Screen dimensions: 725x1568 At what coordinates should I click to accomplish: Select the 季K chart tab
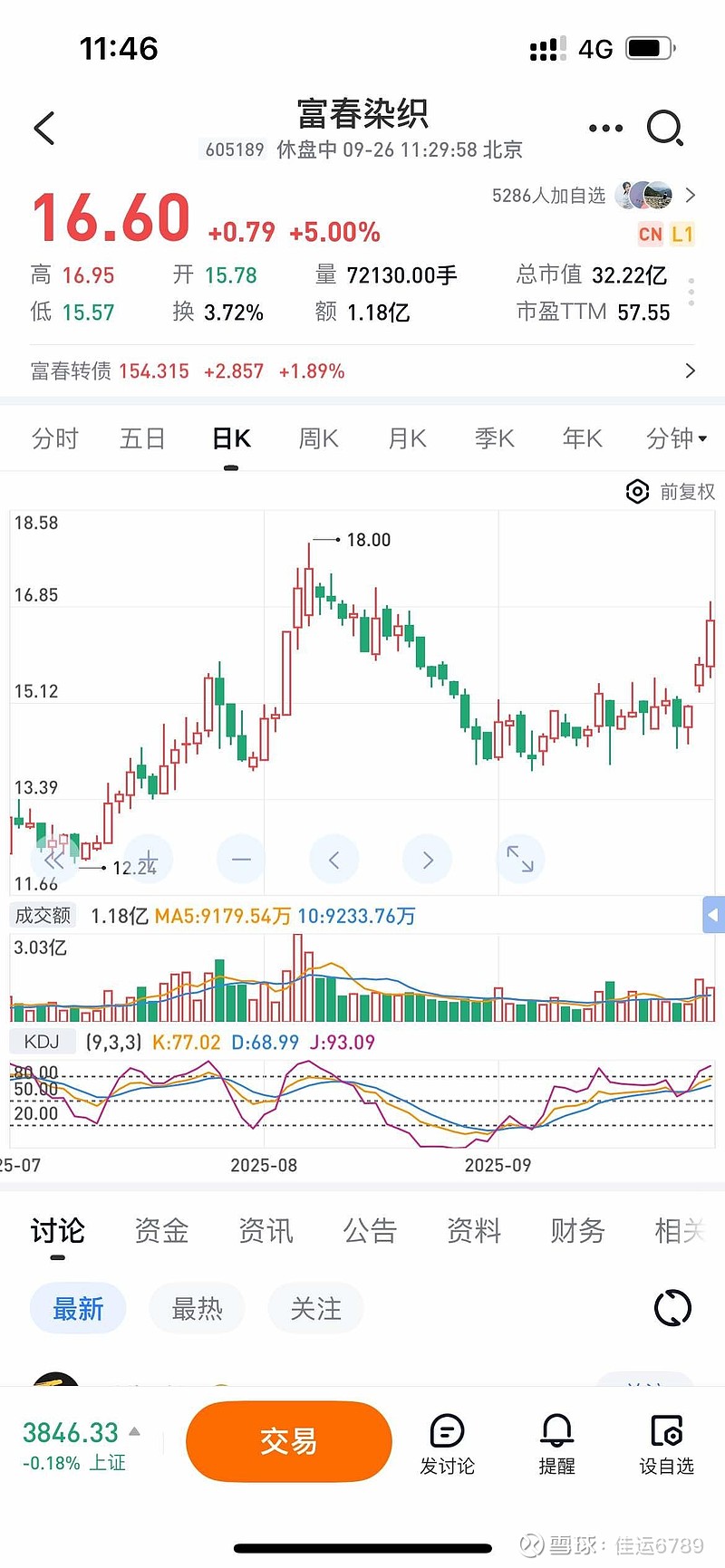coord(495,438)
